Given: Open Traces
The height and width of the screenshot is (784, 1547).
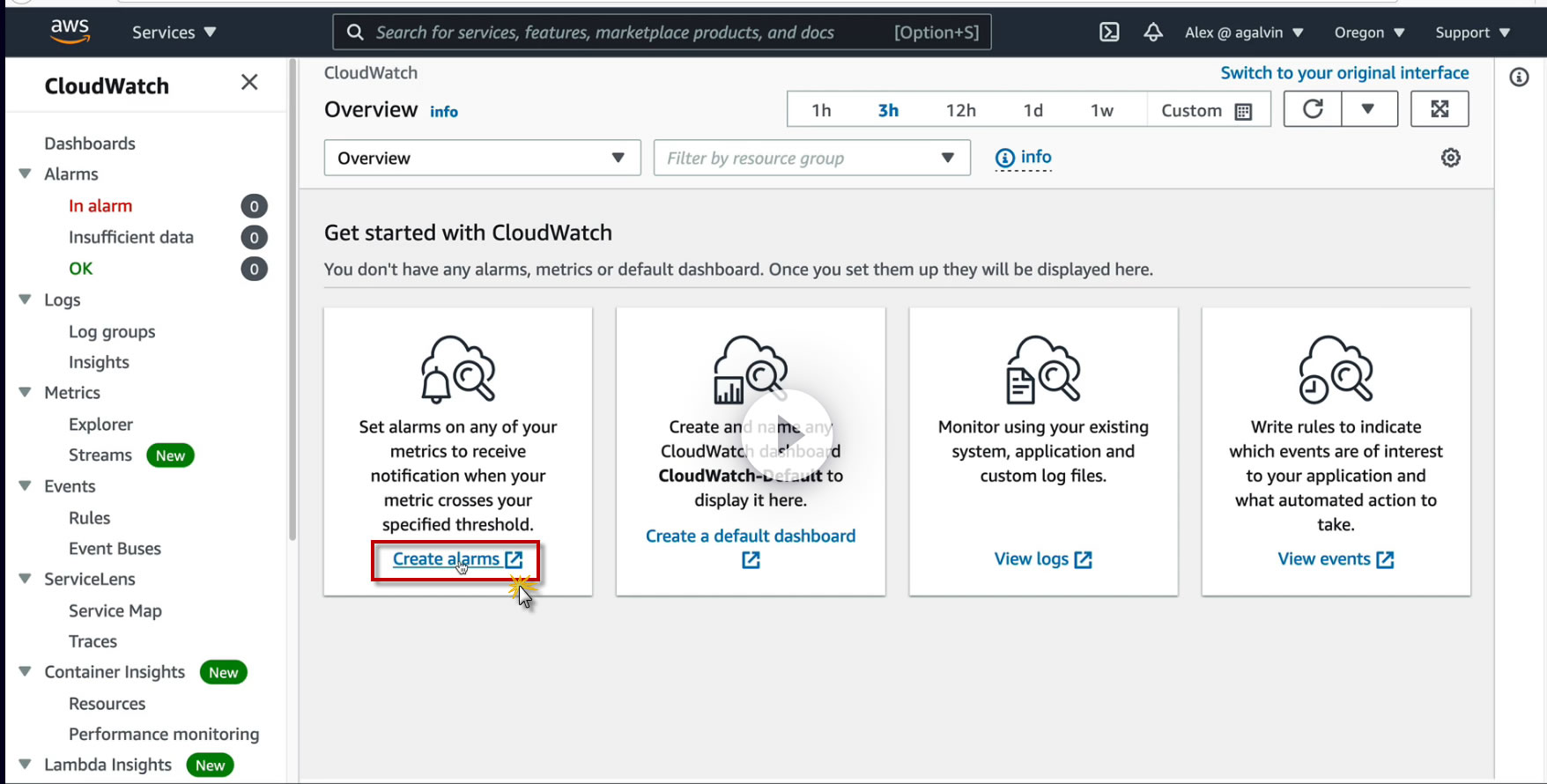Looking at the screenshot, I should (93, 642).
